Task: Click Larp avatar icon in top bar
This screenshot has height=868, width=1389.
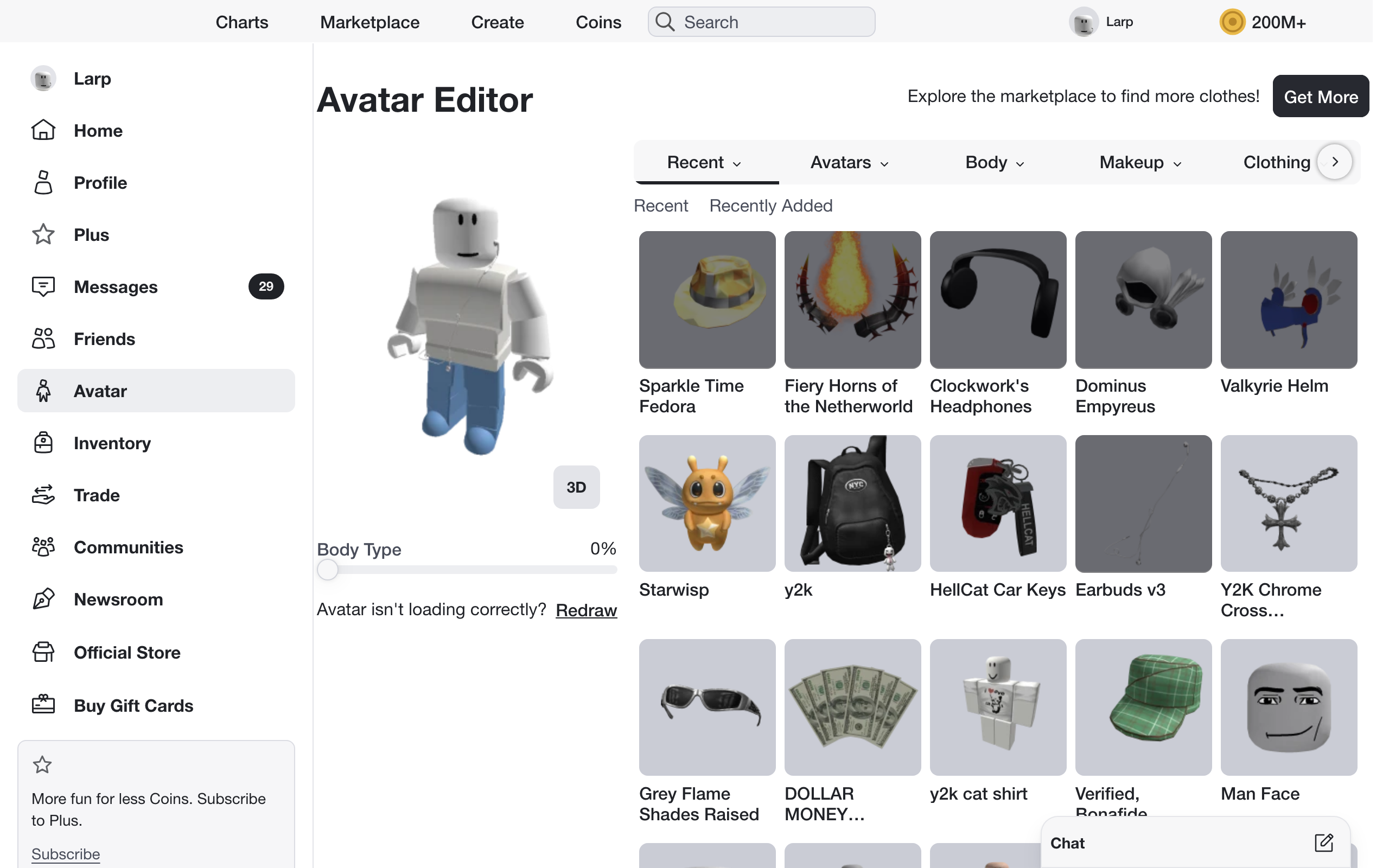Action: [x=1083, y=22]
